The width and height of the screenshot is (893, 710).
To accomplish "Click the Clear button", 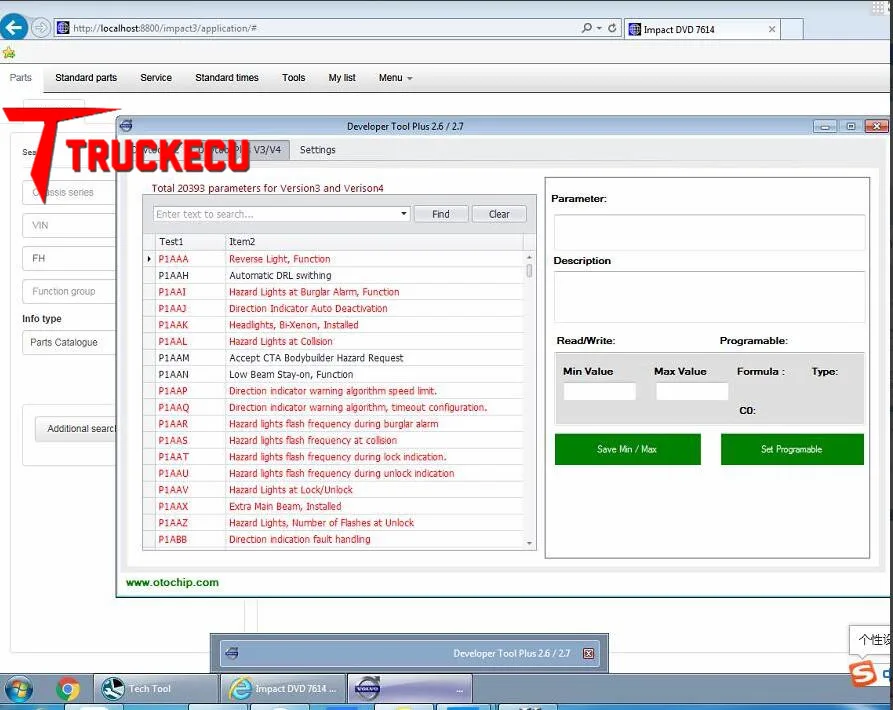I will (499, 214).
